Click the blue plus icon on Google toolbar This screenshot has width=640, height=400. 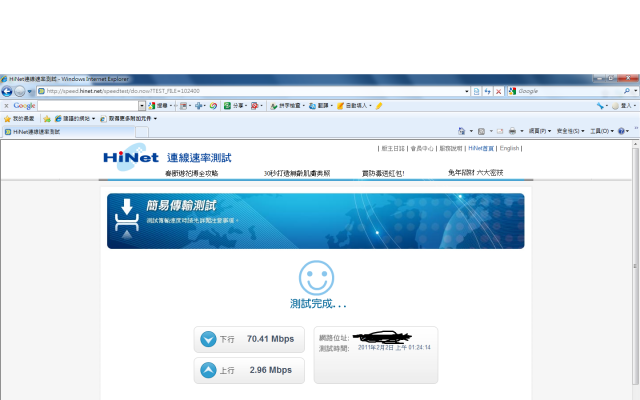200,106
